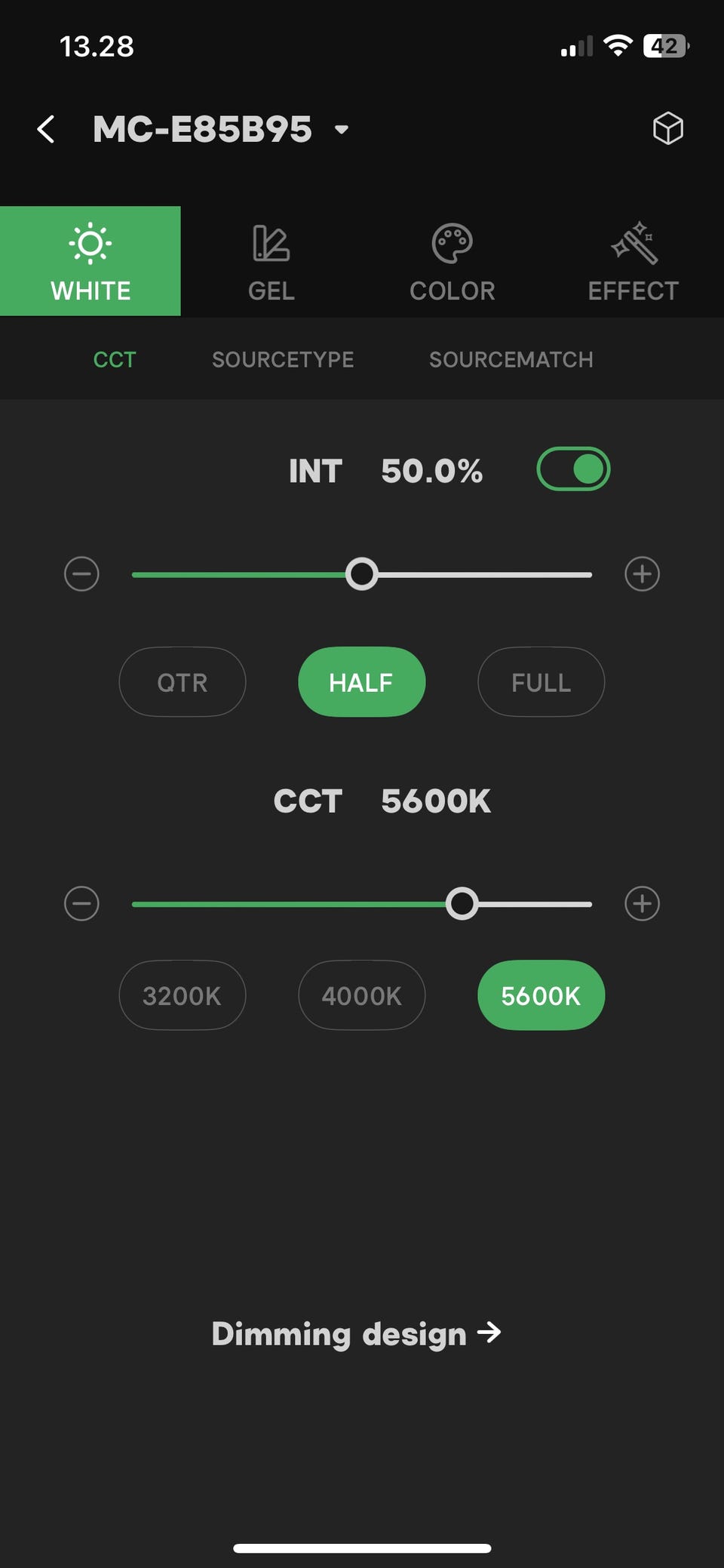Image resolution: width=724 pixels, height=1568 pixels.
Task: Switch to the GEL mode tab
Action: (271, 261)
